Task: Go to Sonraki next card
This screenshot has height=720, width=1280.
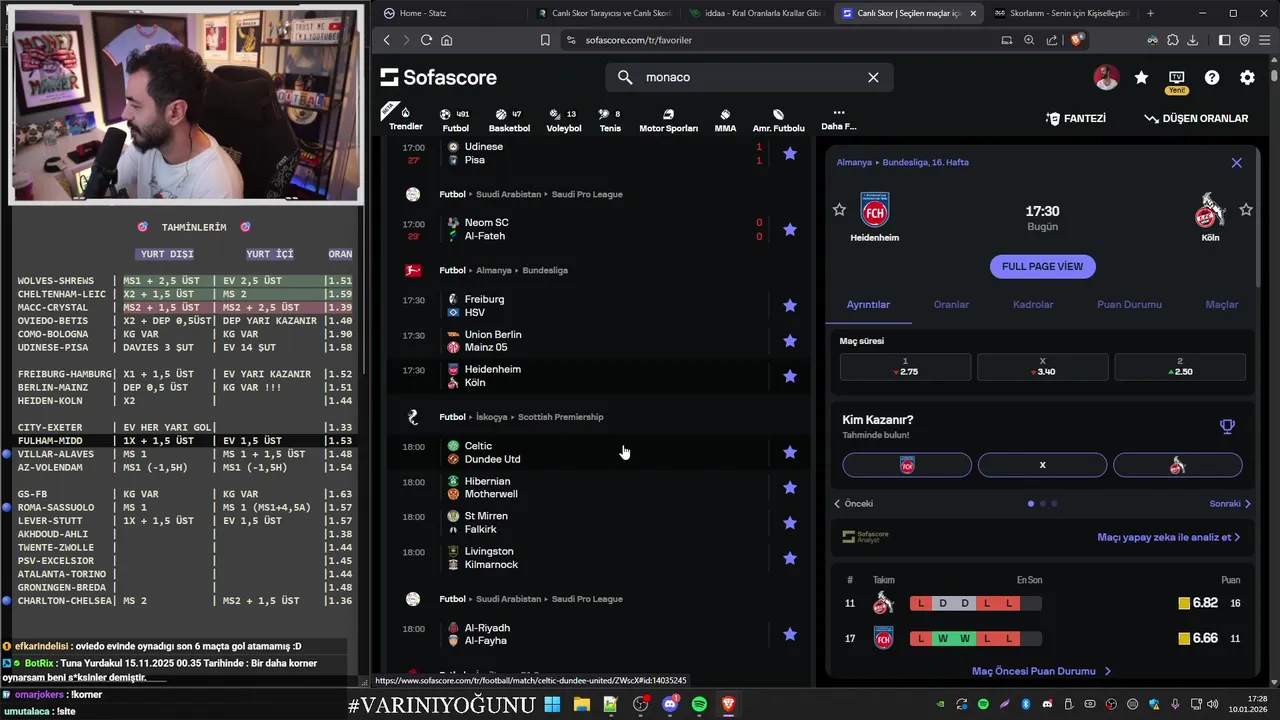Action: pyautogui.click(x=1230, y=503)
